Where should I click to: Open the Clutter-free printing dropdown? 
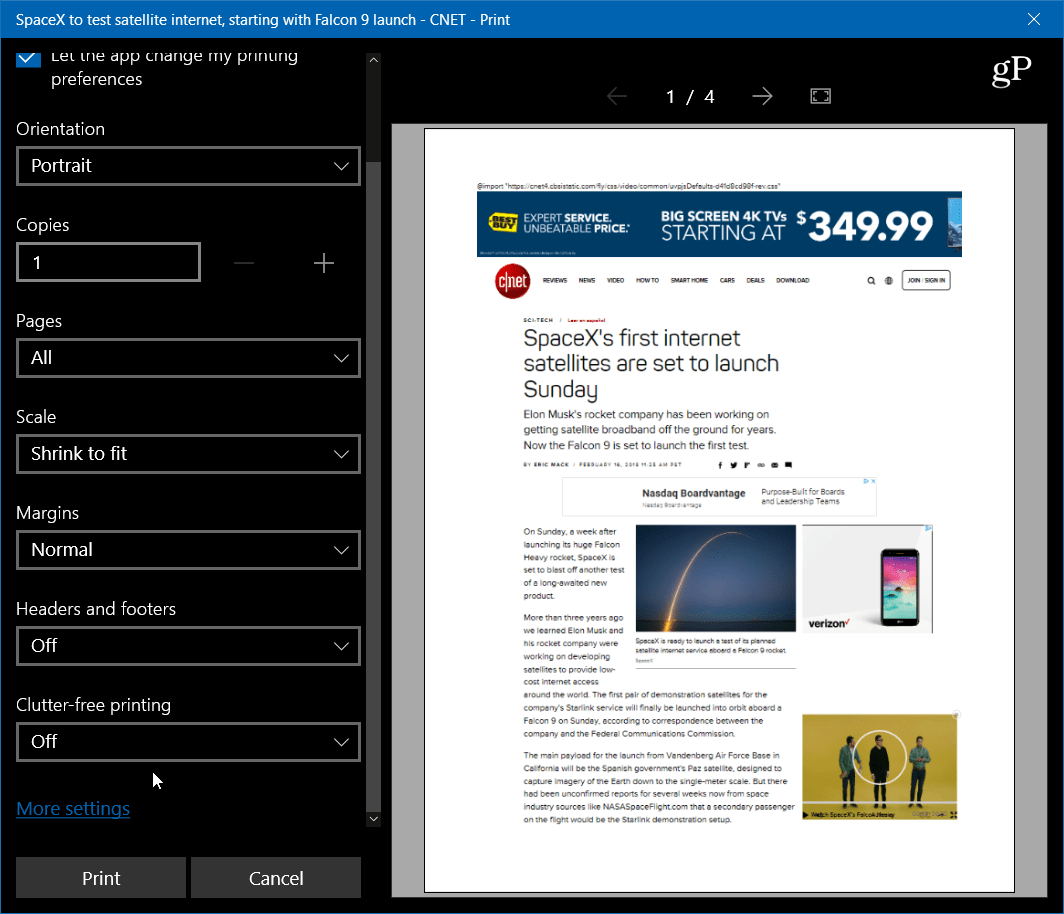[x=188, y=742]
